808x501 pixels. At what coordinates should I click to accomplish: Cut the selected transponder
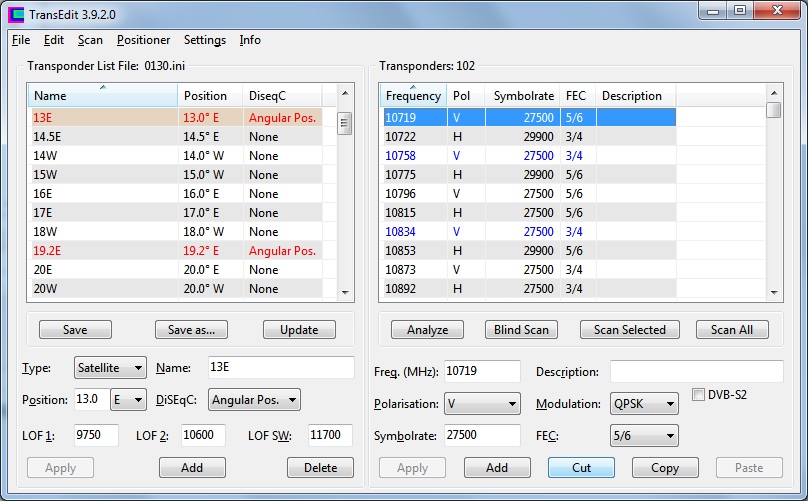coord(581,467)
